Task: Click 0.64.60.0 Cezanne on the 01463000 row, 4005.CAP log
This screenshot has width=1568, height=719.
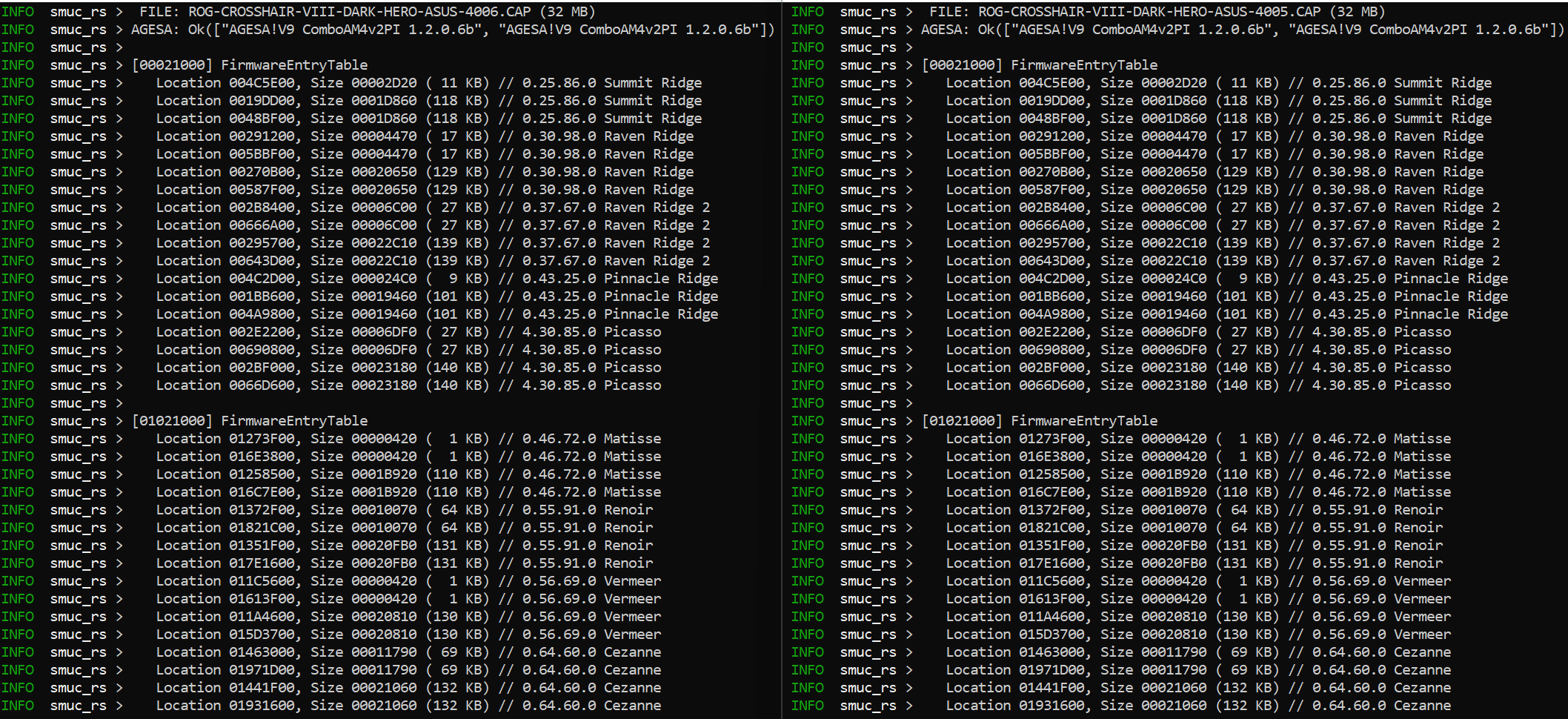Action: point(1381,652)
